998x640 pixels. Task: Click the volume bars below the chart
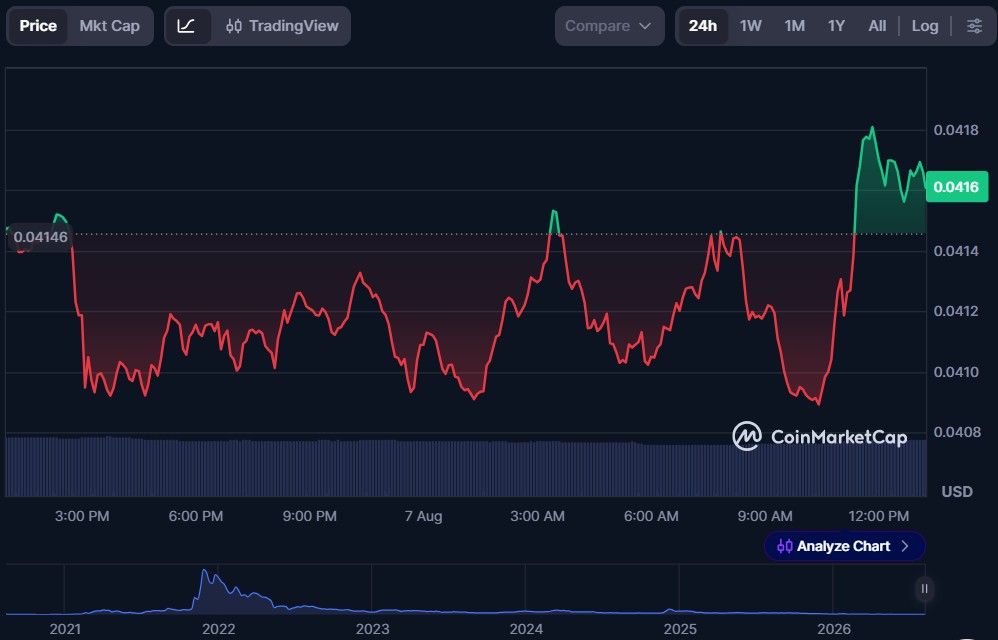pyautogui.click(x=466, y=468)
